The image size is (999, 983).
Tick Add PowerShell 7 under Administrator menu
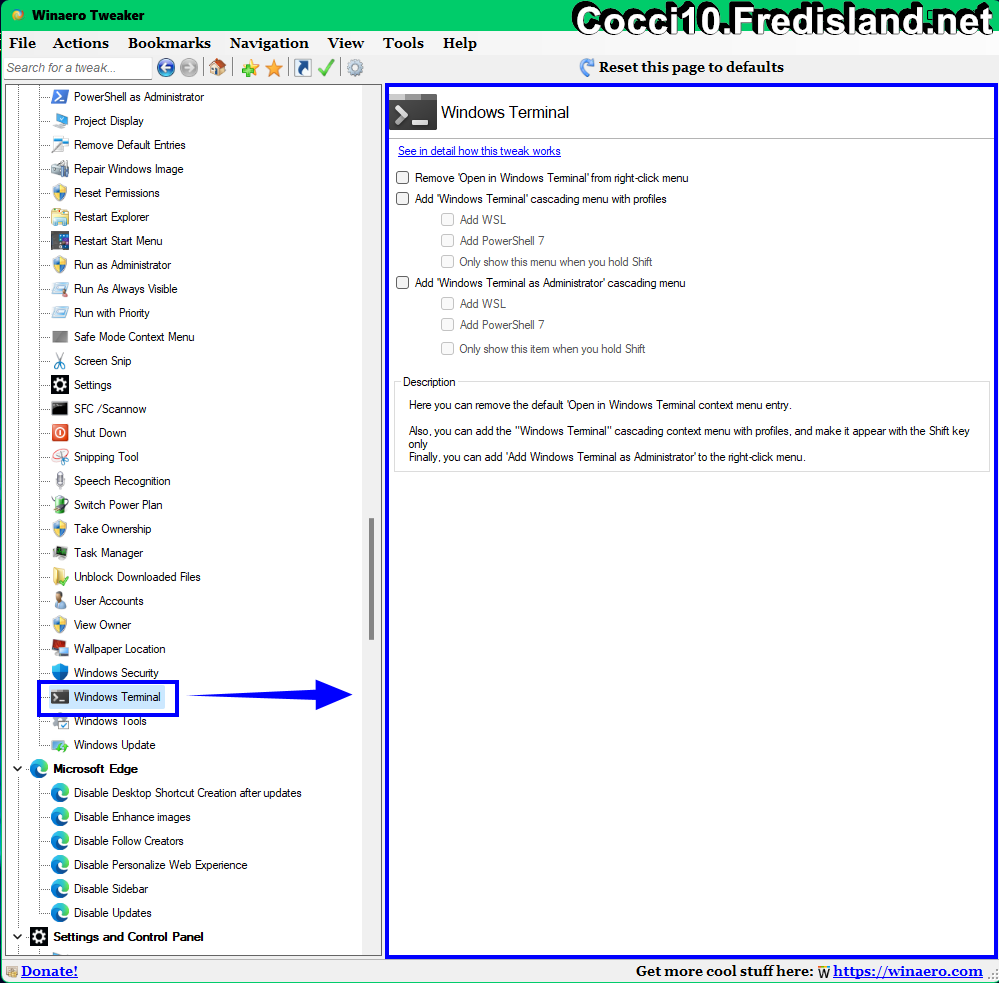[447, 325]
